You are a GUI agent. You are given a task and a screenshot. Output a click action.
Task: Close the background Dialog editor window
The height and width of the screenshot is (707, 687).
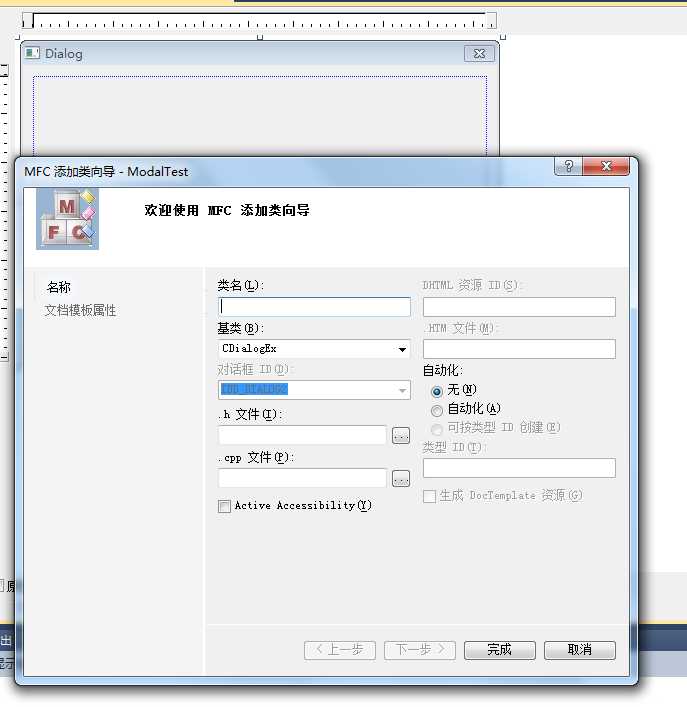(x=479, y=54)
